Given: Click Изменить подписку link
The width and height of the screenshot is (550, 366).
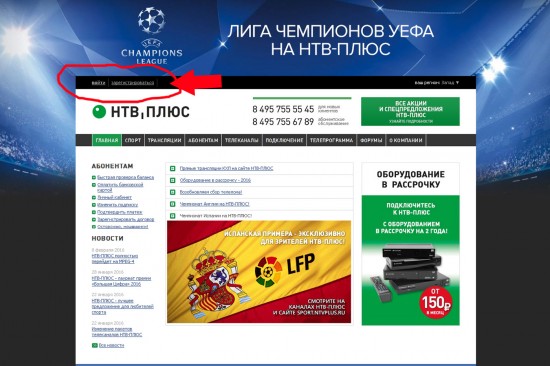Looking at the screenshot, I should tap(118, 205).
